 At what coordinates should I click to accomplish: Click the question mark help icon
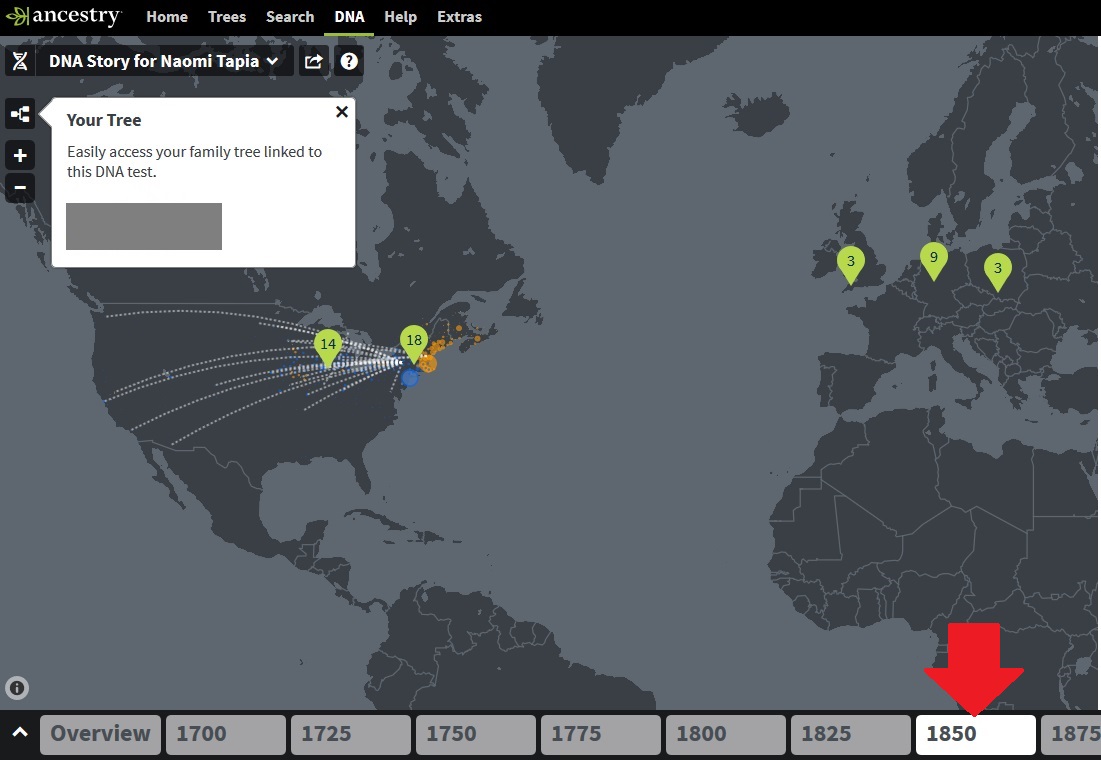pyautogui.click(x=348, y=61)
